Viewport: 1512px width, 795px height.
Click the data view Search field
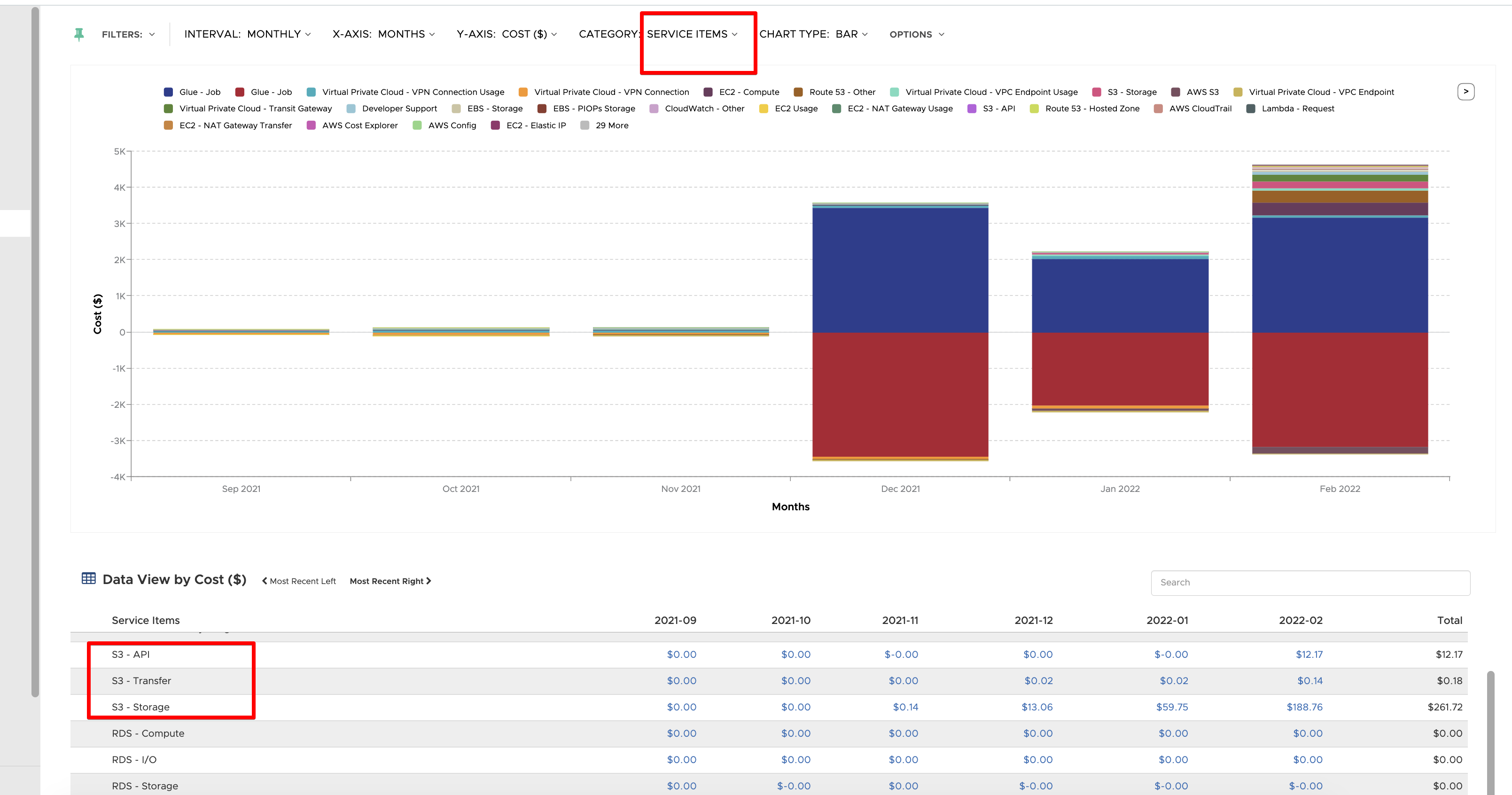tap(1309, 583)
